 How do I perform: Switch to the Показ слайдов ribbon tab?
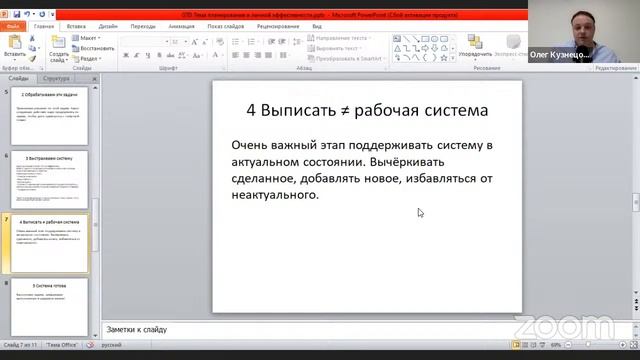tap(226, 27)
